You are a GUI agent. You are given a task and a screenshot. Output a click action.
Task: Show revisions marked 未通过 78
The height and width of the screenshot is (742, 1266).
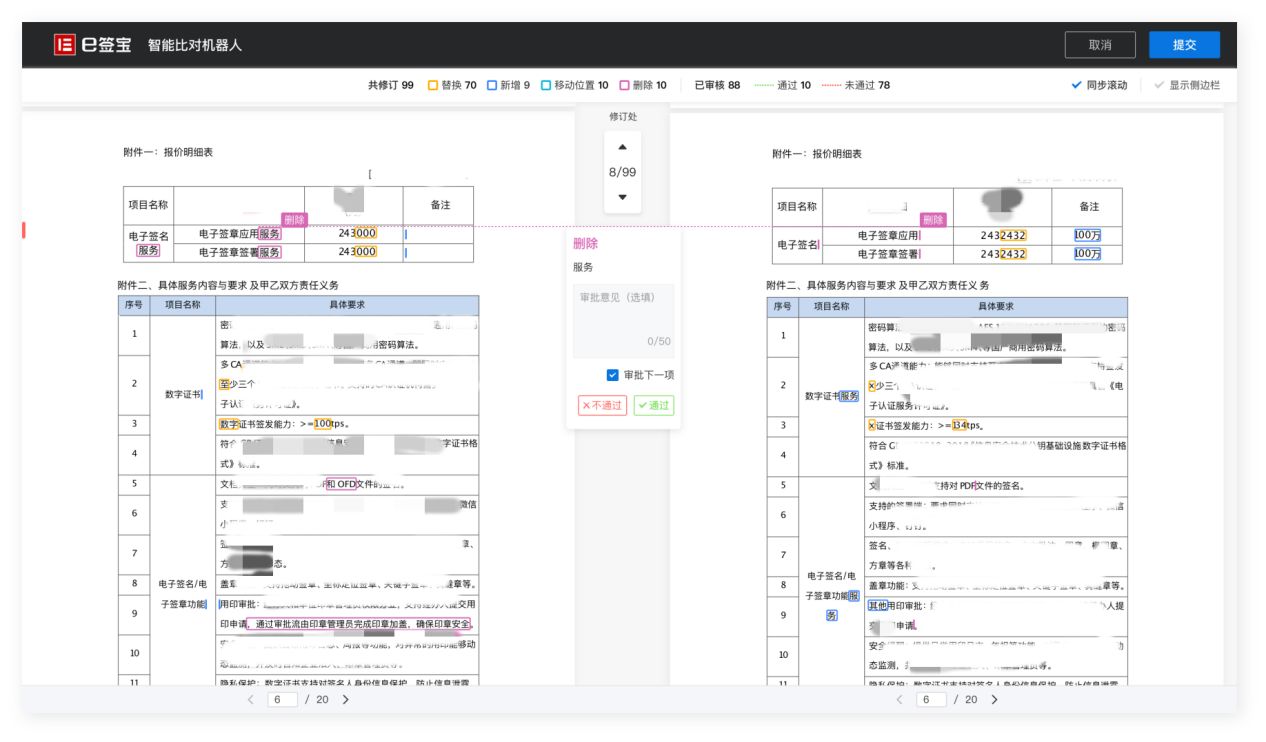click(855, 85)
